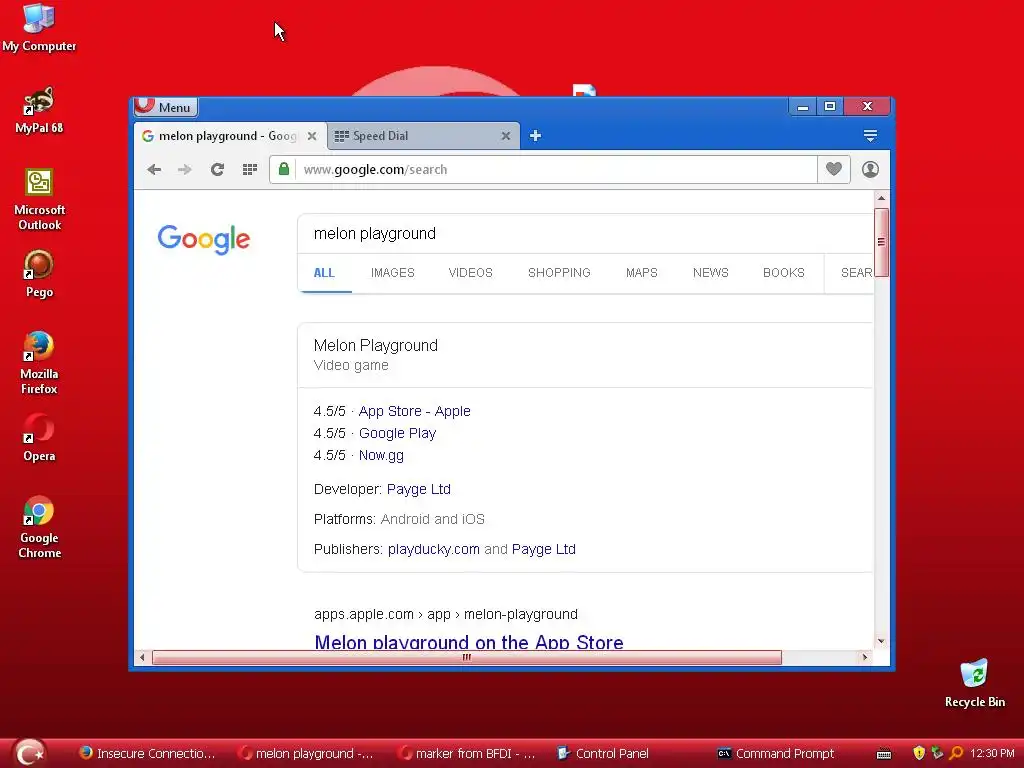Select My Computer desktop icon
The height and width of the screenshot is (768, 1024).
(x=39, y=28)
